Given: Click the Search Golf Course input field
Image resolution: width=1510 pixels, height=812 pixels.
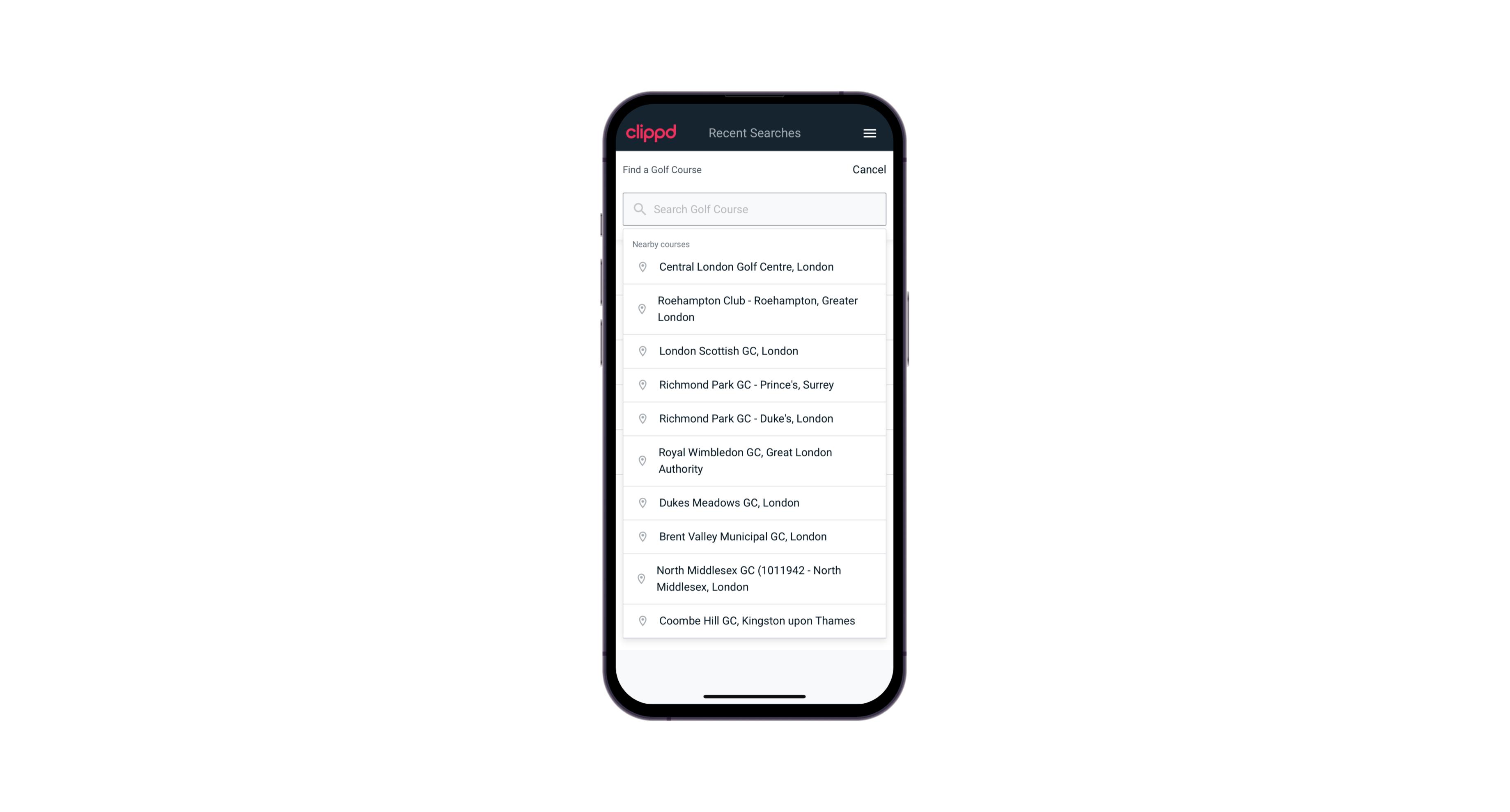Looking at the screenshot, I should click(x=754, y=209).
